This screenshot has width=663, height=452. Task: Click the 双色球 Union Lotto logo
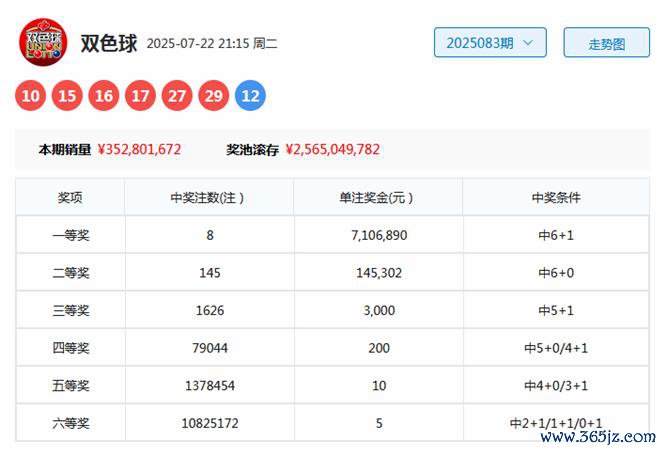[43, 42]
